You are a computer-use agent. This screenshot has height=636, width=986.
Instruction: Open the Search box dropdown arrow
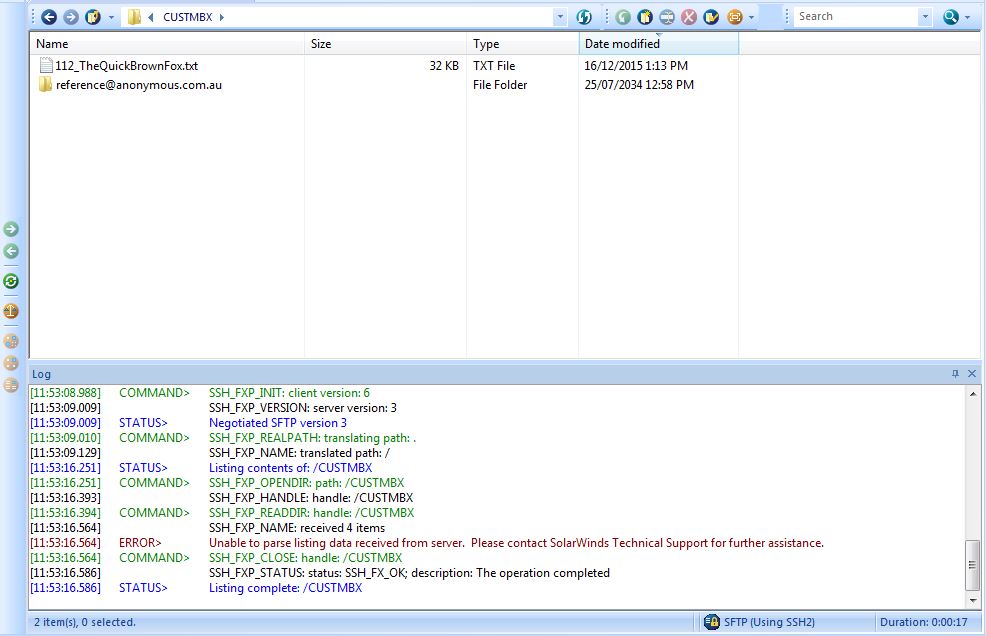(925, 17)
